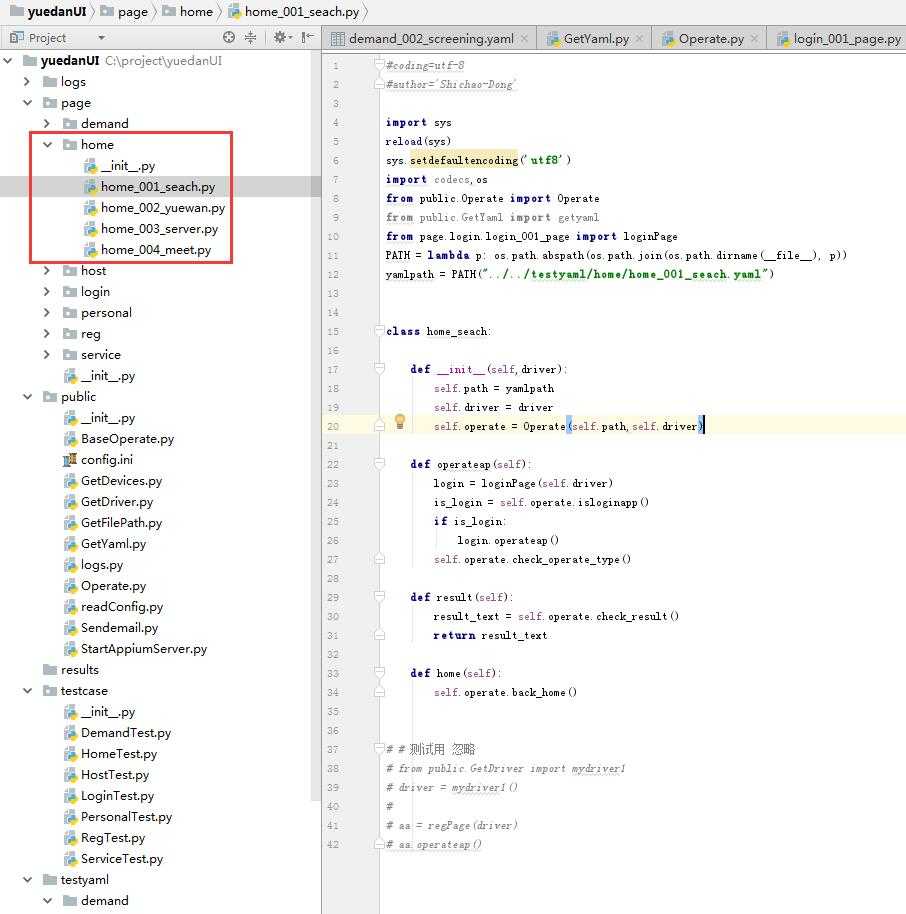906x914 pixels.
Task: Collapse the home folder
Action: (x=48, y=145)
